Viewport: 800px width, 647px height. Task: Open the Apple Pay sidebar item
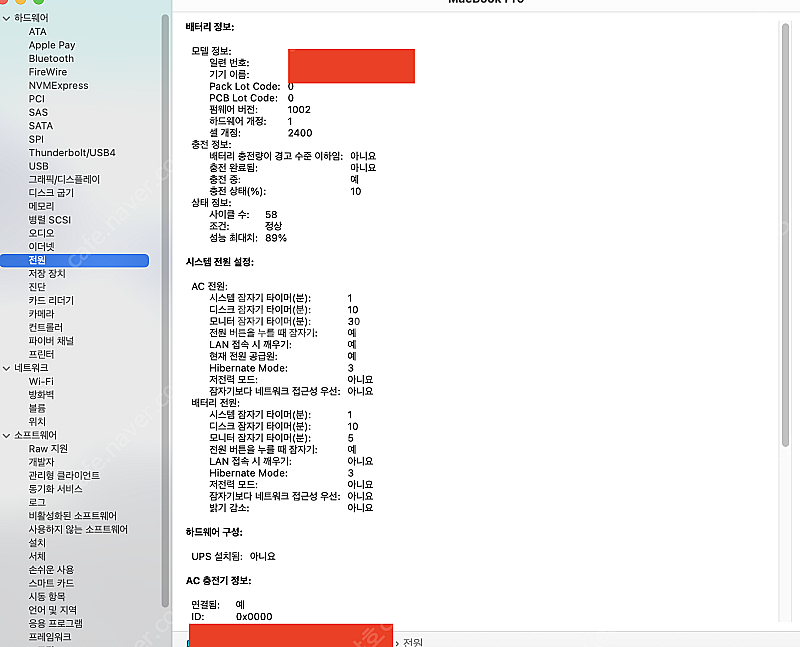click(52, 45)
